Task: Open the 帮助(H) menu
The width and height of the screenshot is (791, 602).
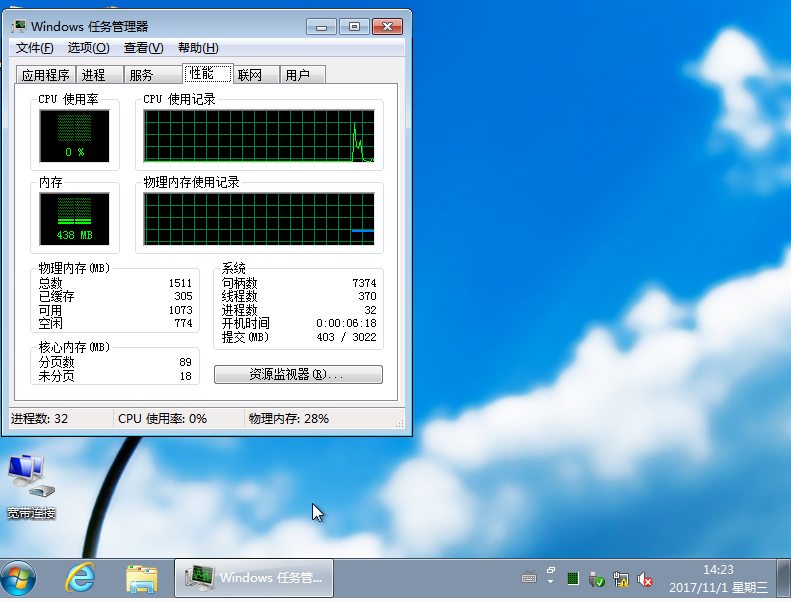Action: 198,48
